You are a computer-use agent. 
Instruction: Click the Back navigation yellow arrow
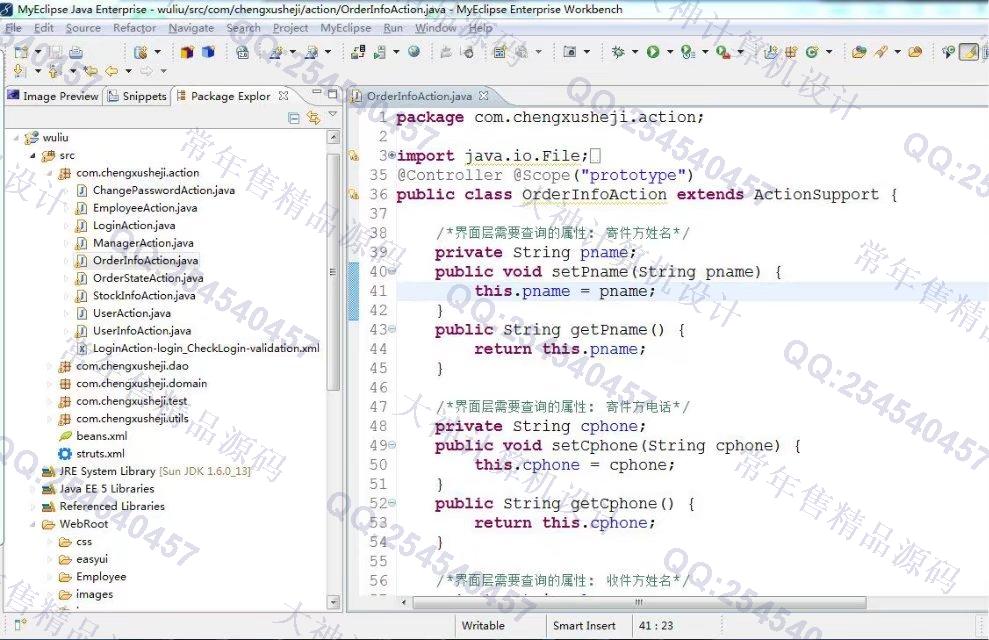tap(112, 71)
